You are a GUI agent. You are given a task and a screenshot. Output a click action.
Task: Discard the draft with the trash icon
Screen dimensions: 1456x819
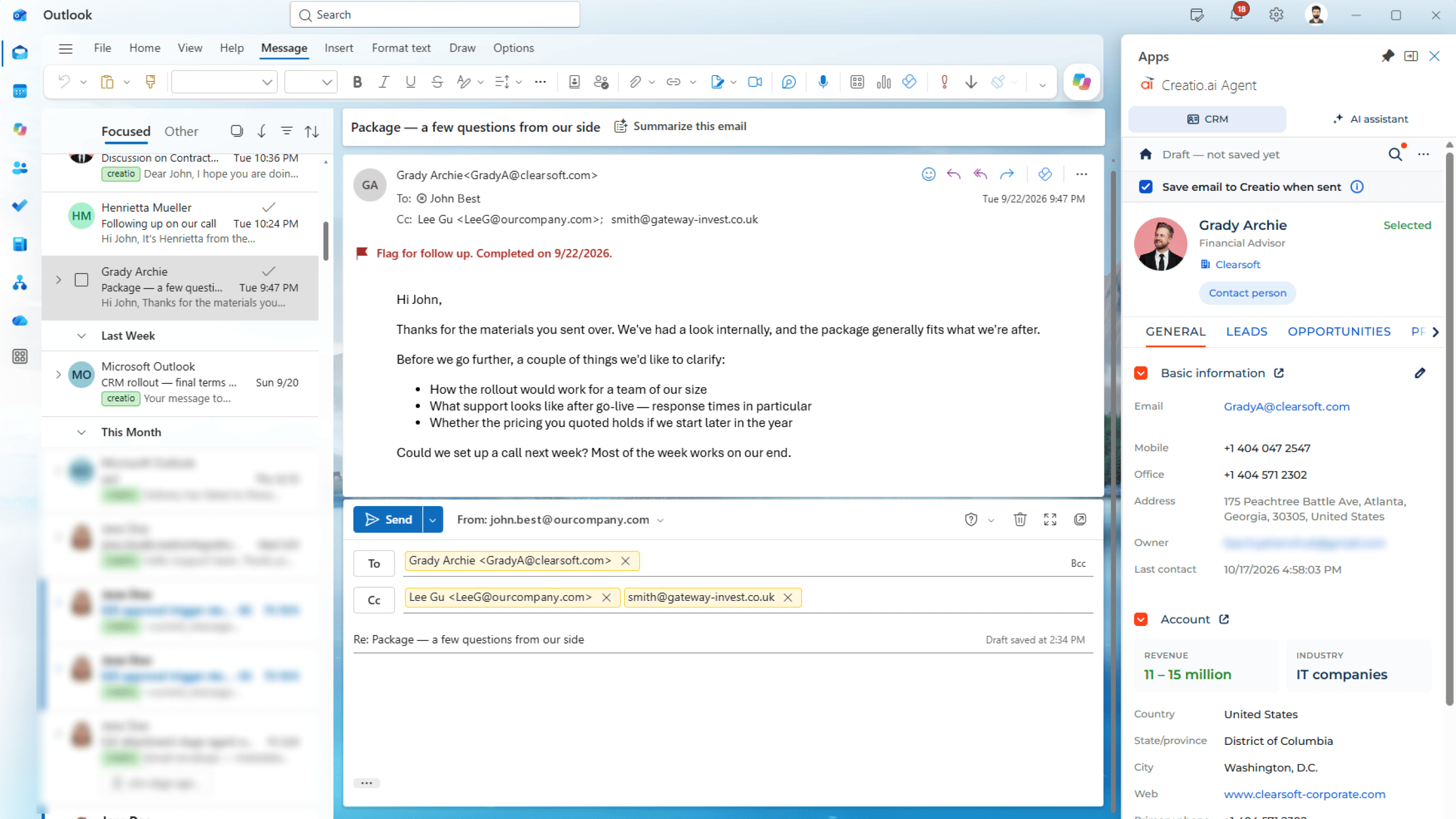(1020, 519)
